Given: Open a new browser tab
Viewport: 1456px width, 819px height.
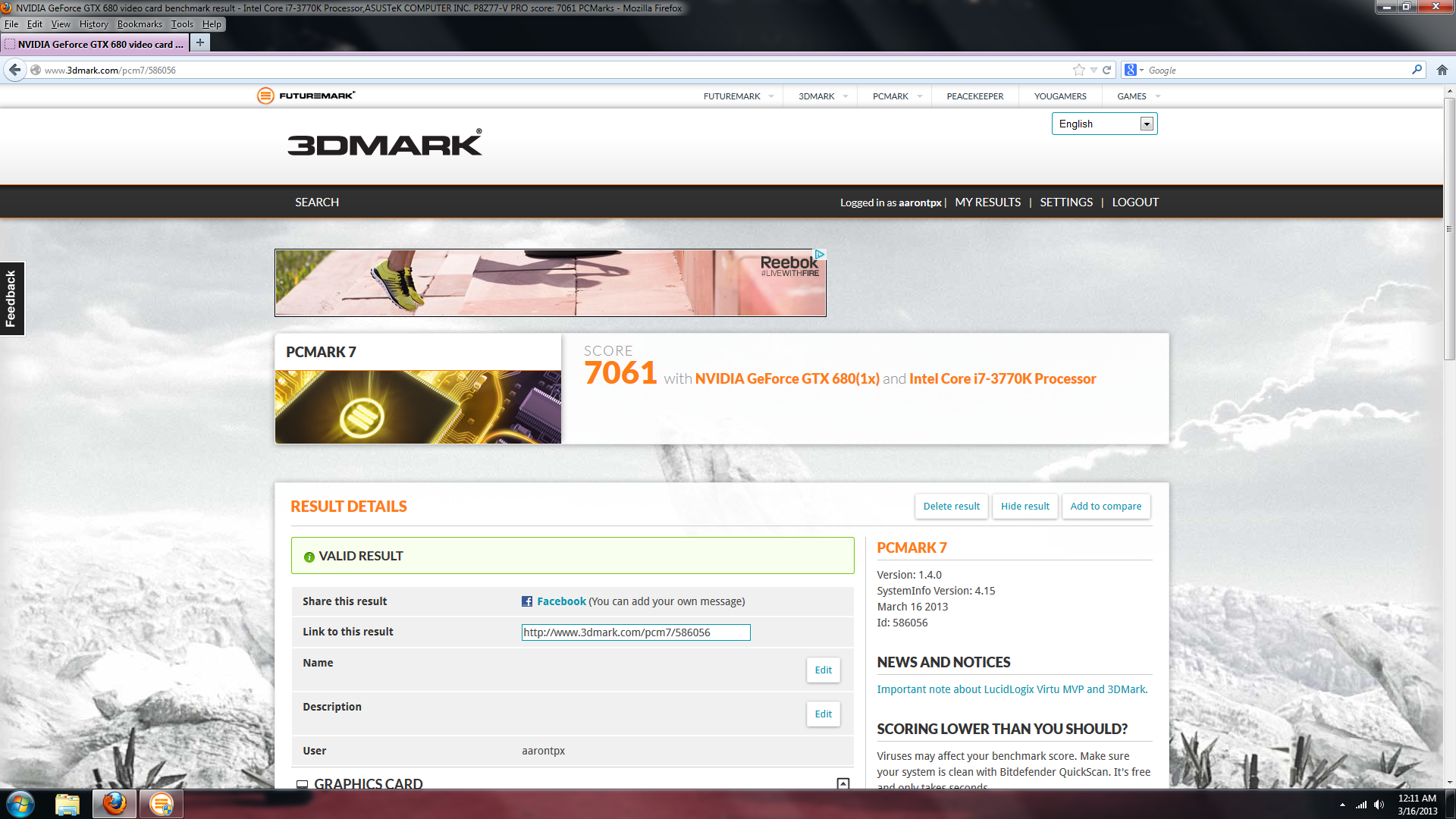Looking at the screenshot, I should 200,42.
